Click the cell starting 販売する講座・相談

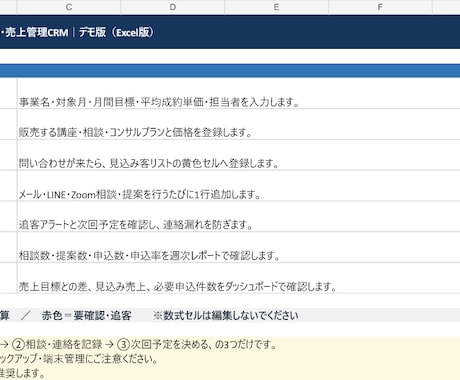coord(239,124)
